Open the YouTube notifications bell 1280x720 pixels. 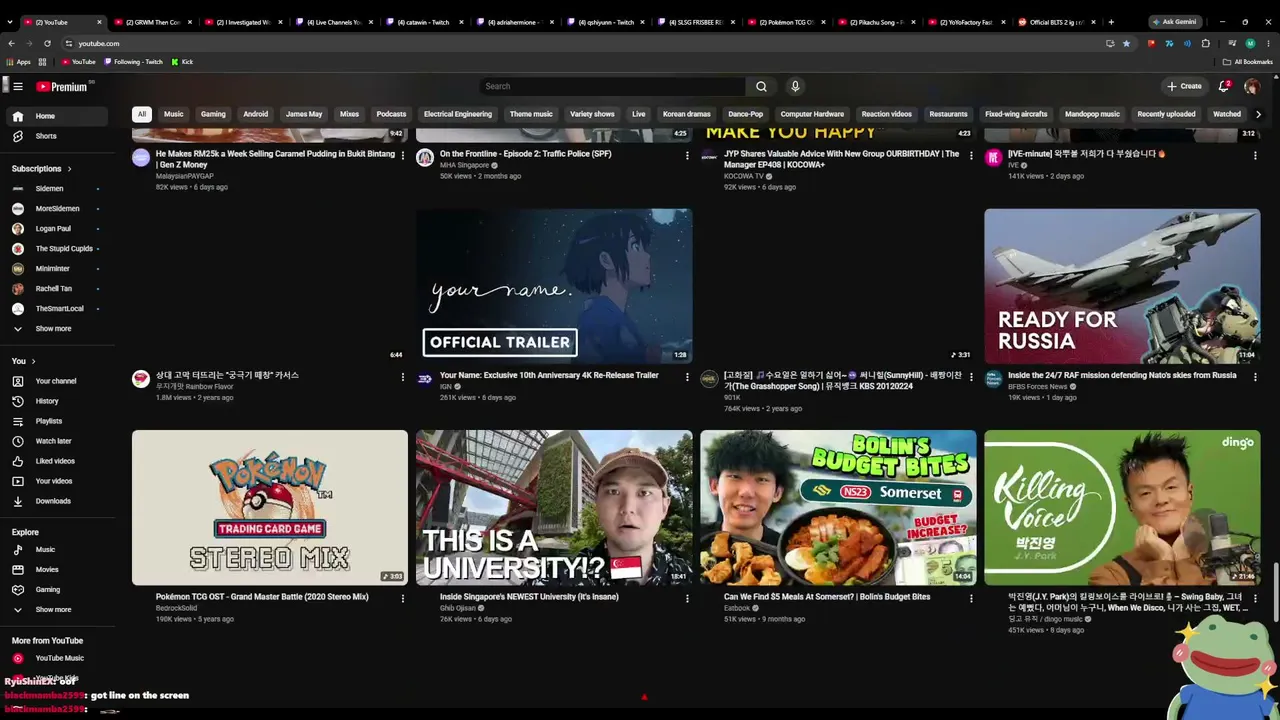click(x=1223, y=86)
